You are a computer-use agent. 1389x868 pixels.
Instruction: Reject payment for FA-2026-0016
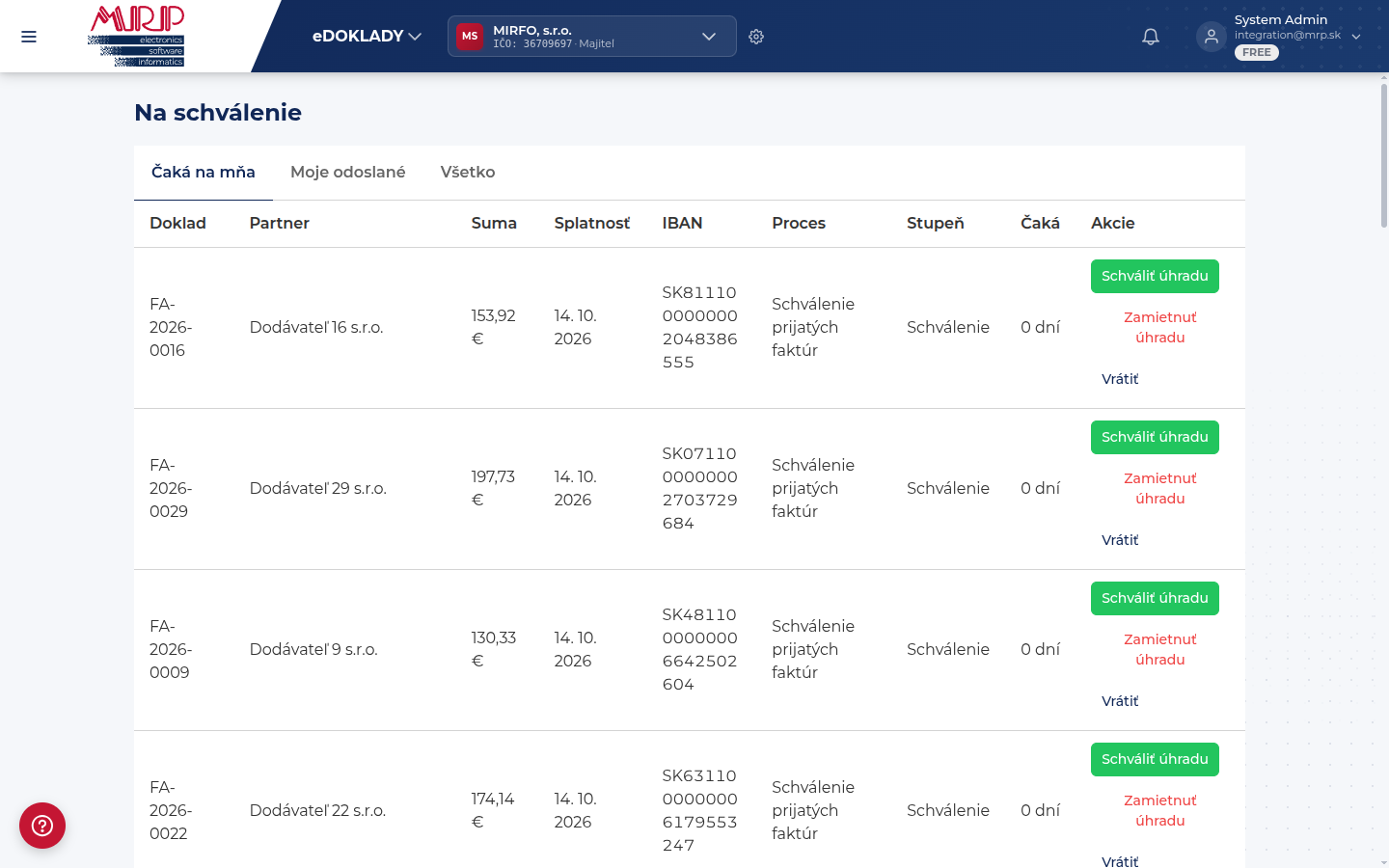pos(1160,328)
